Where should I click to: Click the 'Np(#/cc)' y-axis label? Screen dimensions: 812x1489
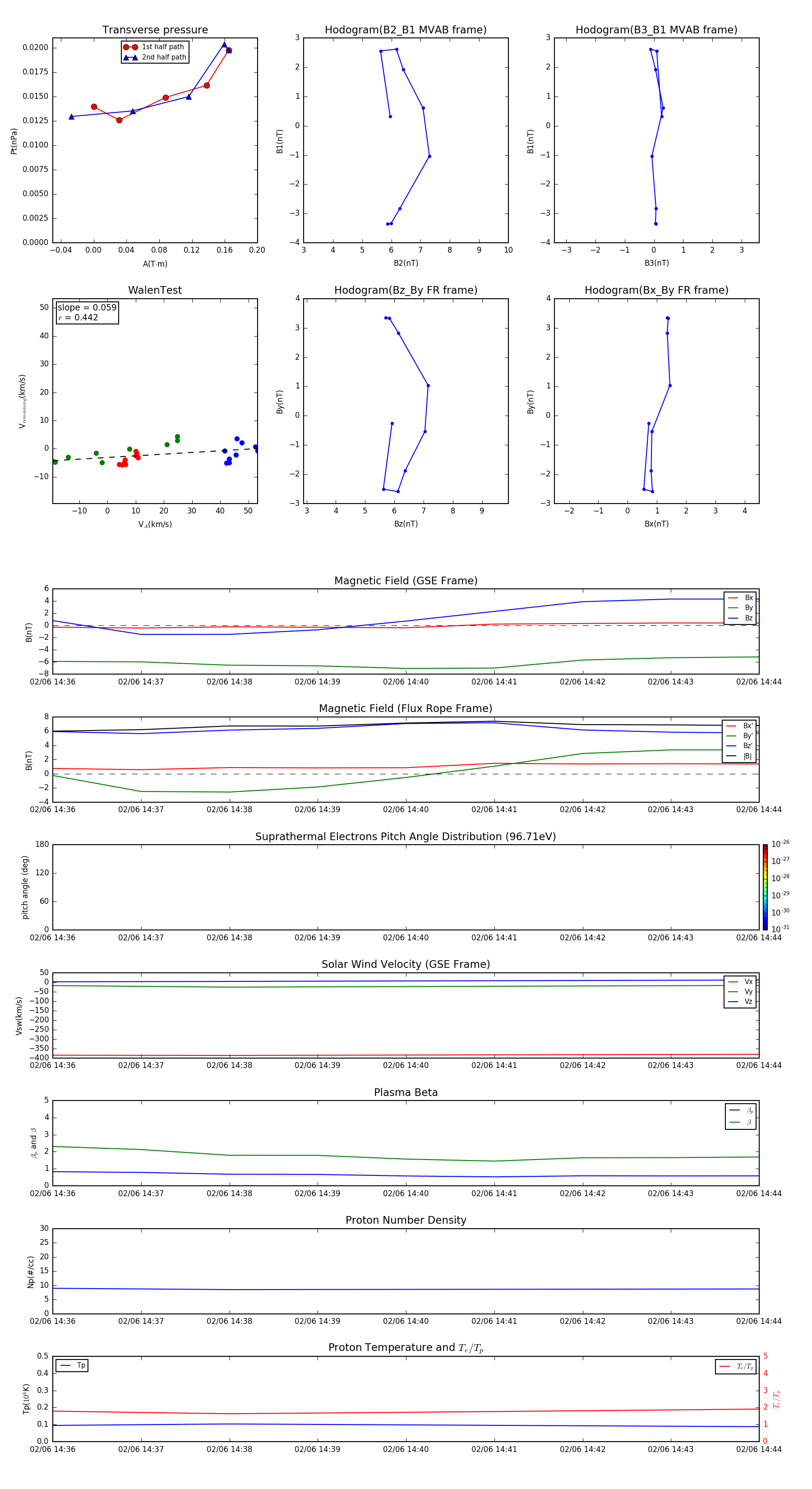[31, 1272]
